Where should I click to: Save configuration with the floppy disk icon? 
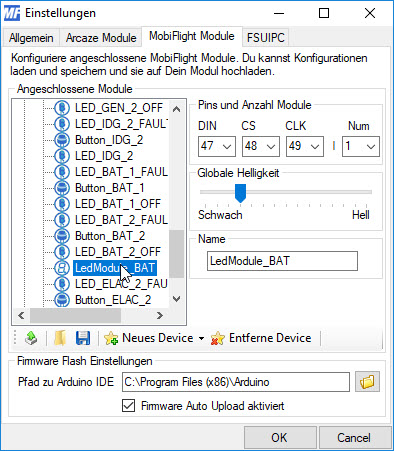(83, 338)
